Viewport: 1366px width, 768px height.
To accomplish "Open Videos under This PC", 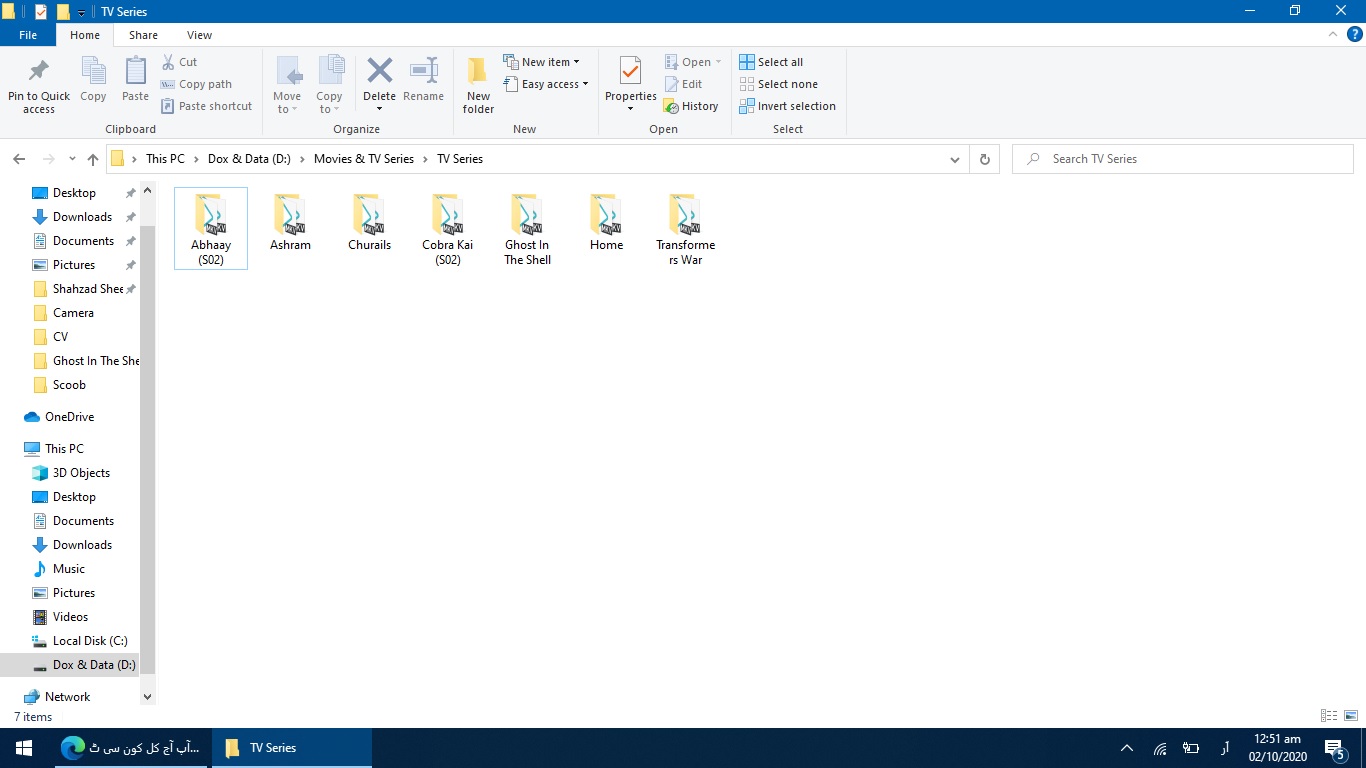I will (x=70, y=617).
